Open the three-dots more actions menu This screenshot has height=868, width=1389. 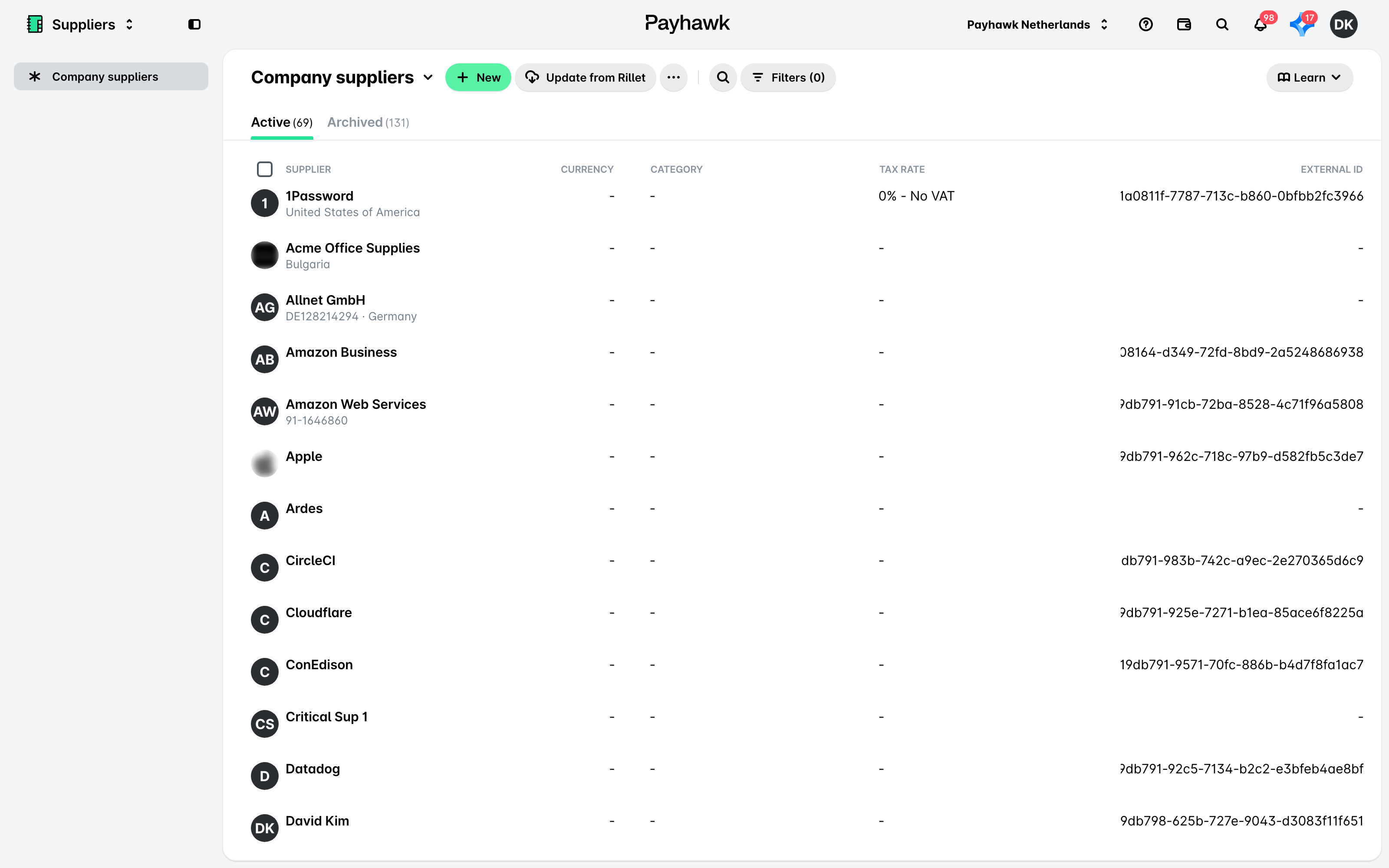[673, 78]
